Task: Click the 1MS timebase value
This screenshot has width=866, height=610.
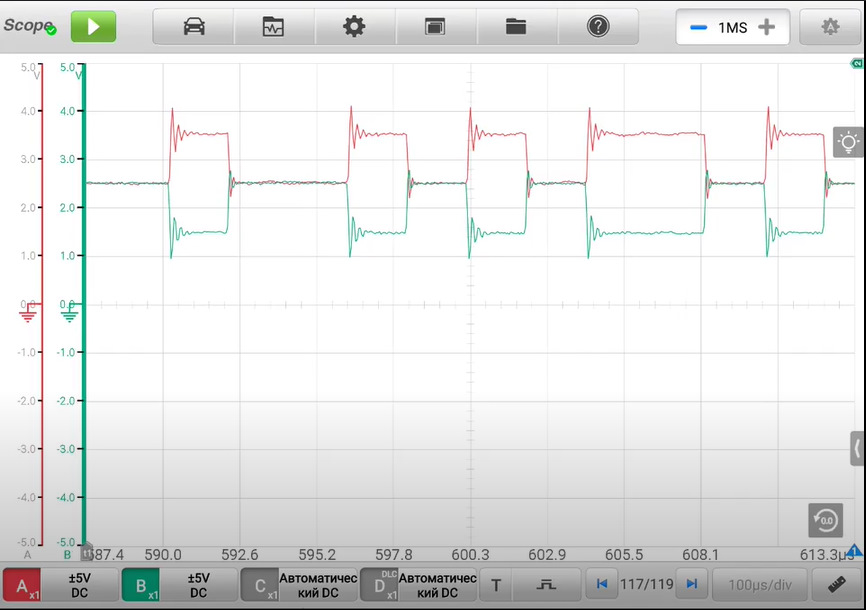Action: 733,28
